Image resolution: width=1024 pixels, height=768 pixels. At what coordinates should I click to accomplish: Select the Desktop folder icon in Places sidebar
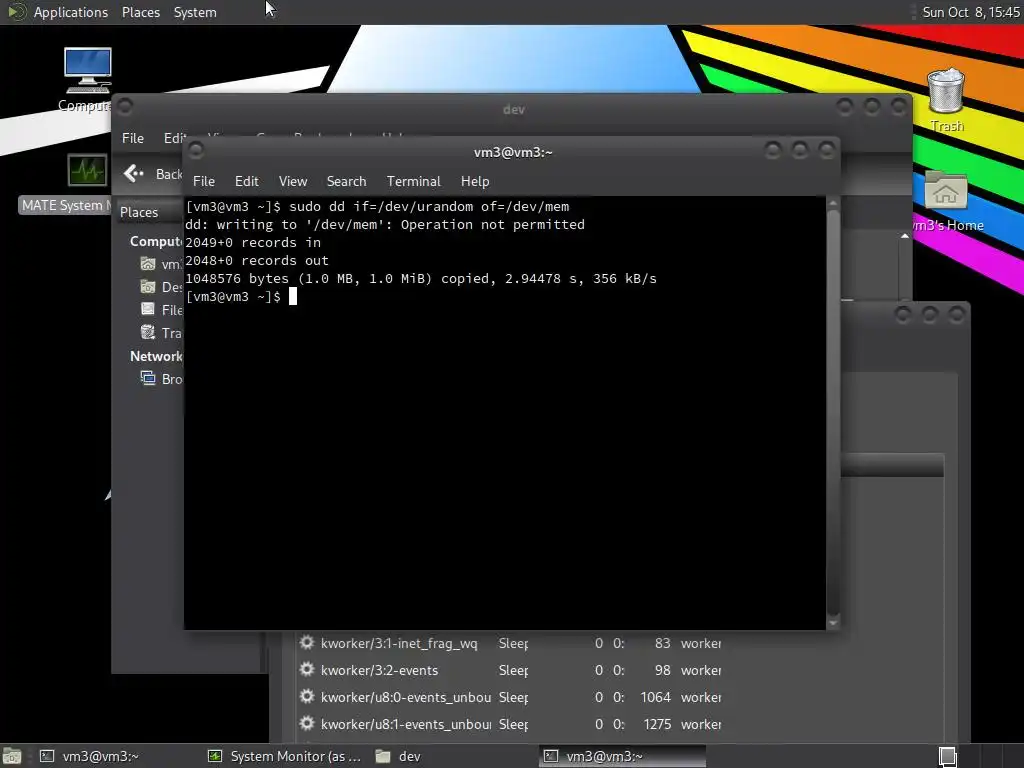[x=148, y=287]
